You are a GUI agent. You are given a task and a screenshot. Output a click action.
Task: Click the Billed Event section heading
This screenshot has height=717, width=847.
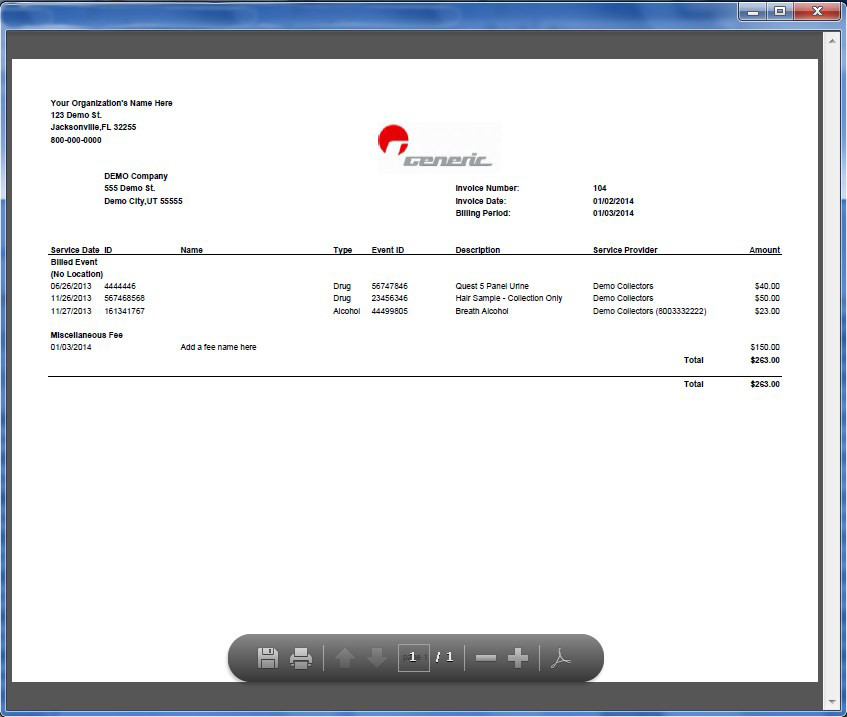74,262
